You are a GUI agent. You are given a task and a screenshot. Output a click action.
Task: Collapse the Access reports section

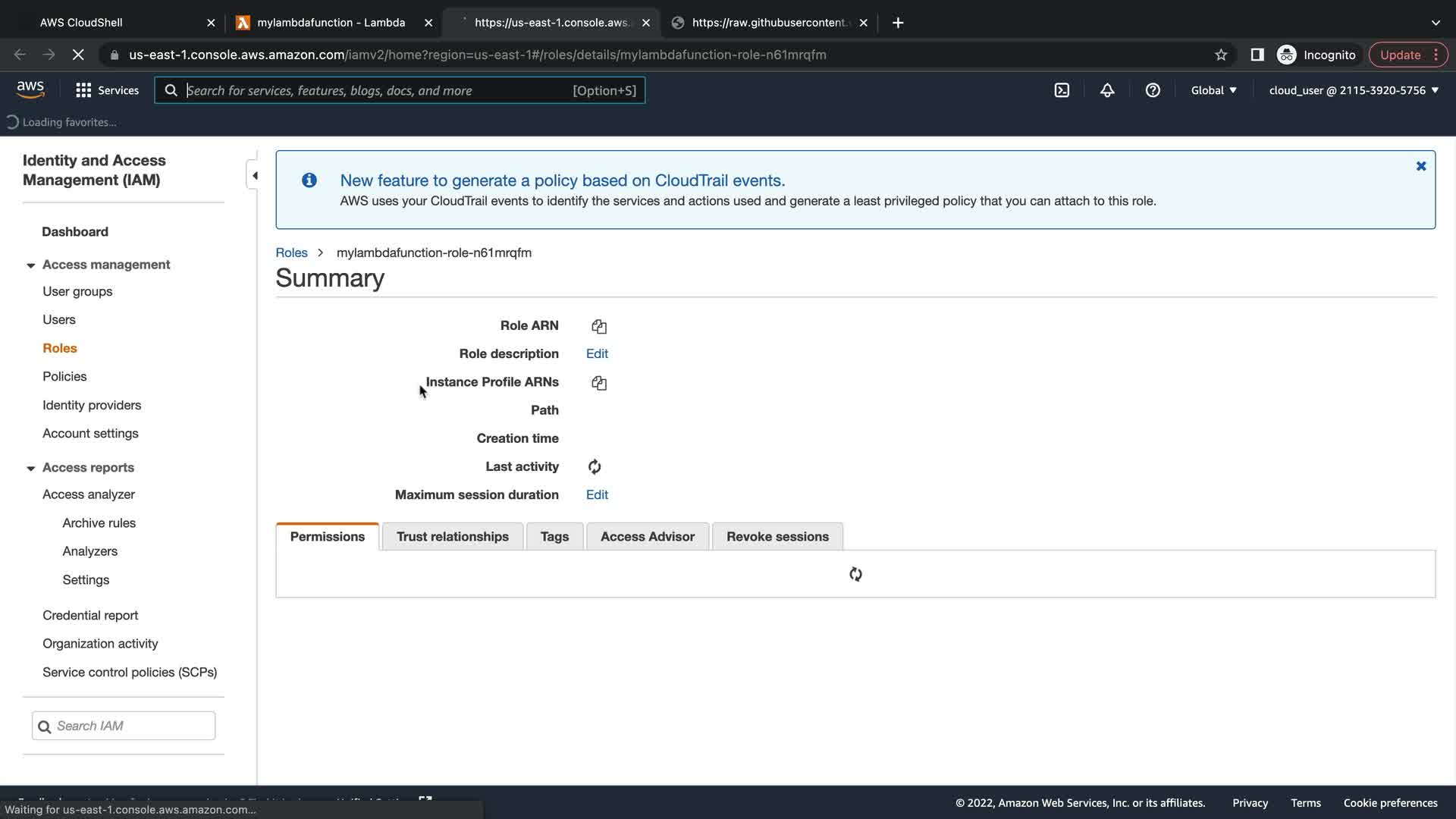(31, 469)
